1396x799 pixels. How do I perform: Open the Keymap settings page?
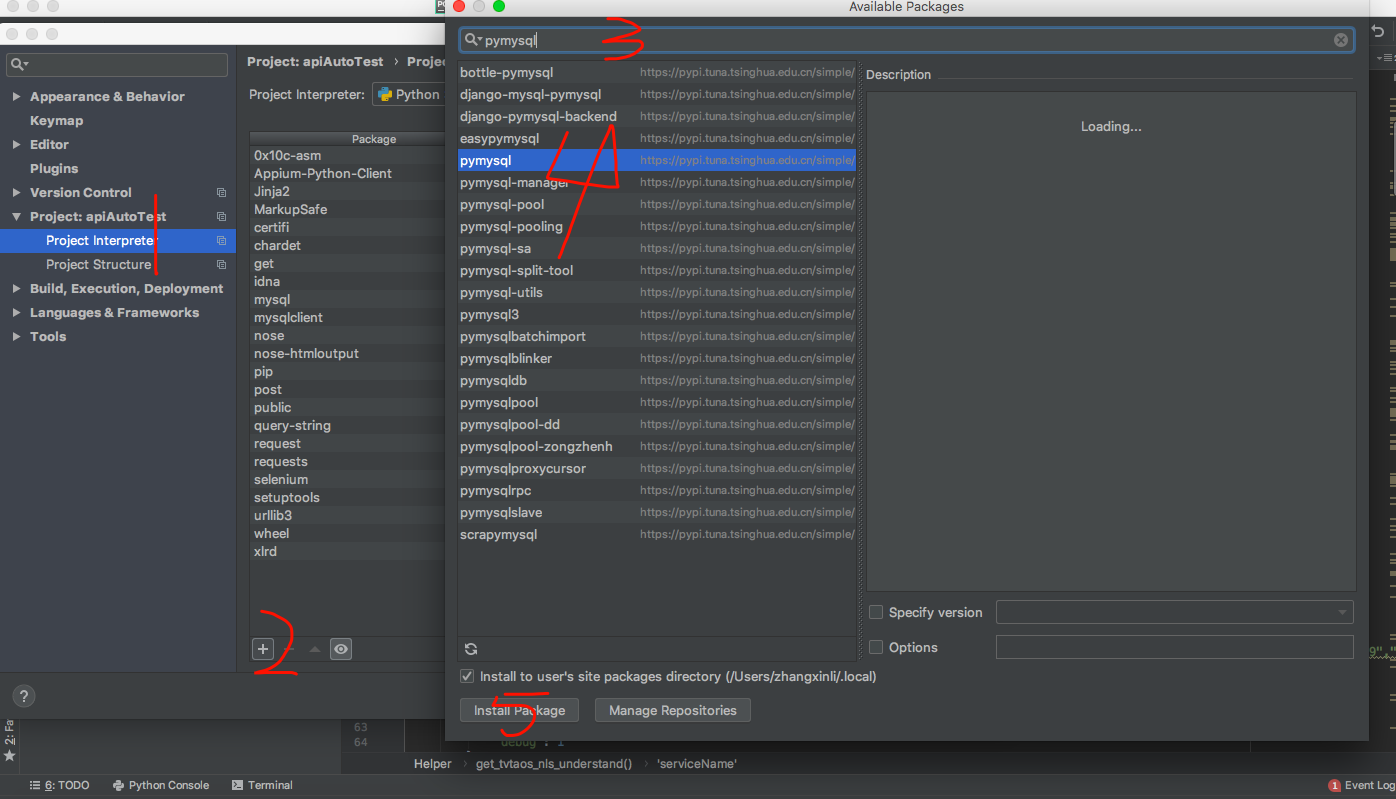[x=56, y=121]
